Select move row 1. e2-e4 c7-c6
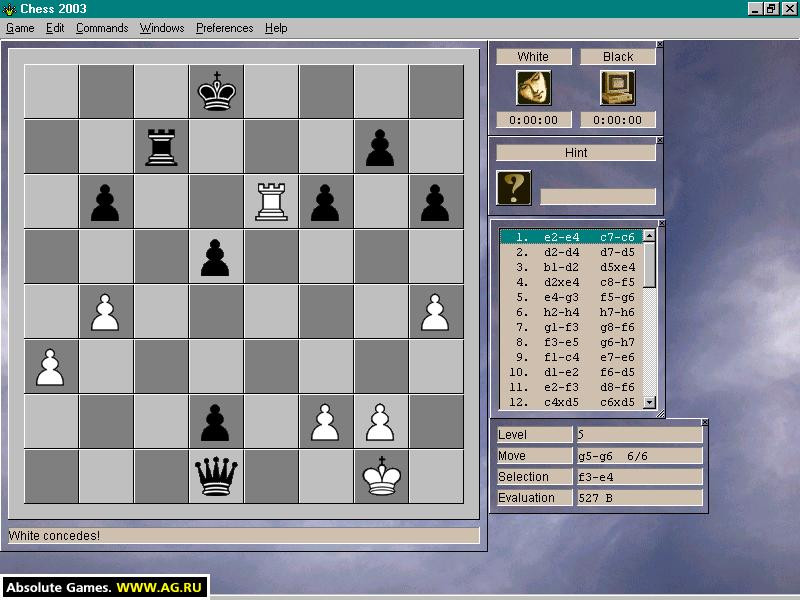The height and width of the screenshot is (600, 800). [571, 237]
